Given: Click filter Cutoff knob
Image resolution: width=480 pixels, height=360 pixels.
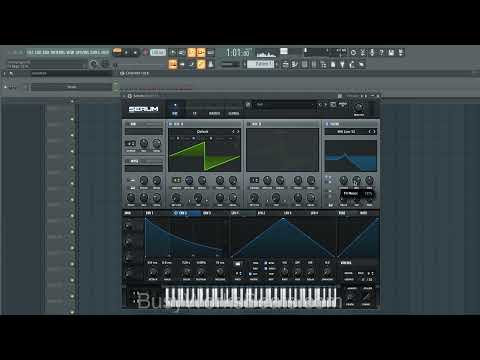Looking at the screenshot, I should click(x=343, y=180).
